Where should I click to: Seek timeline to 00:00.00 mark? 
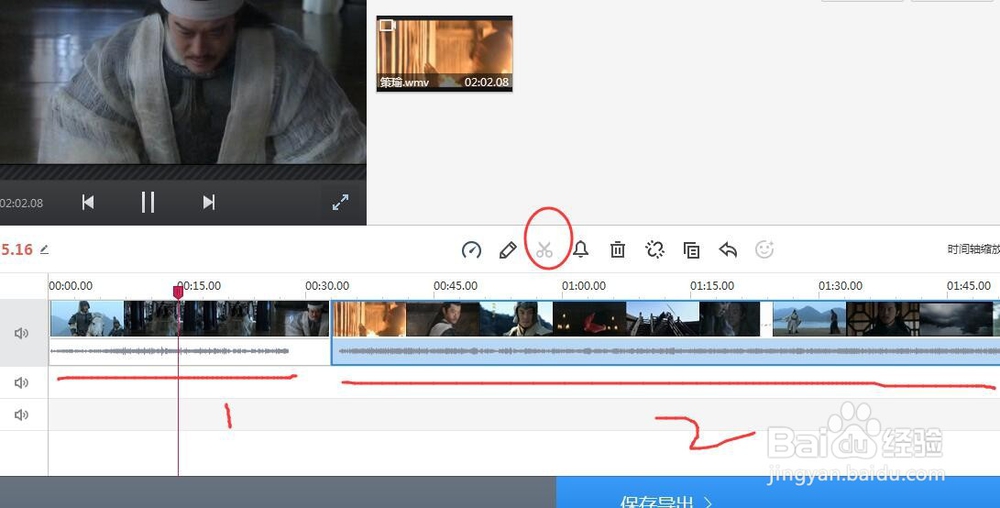[x=71, y=286]
